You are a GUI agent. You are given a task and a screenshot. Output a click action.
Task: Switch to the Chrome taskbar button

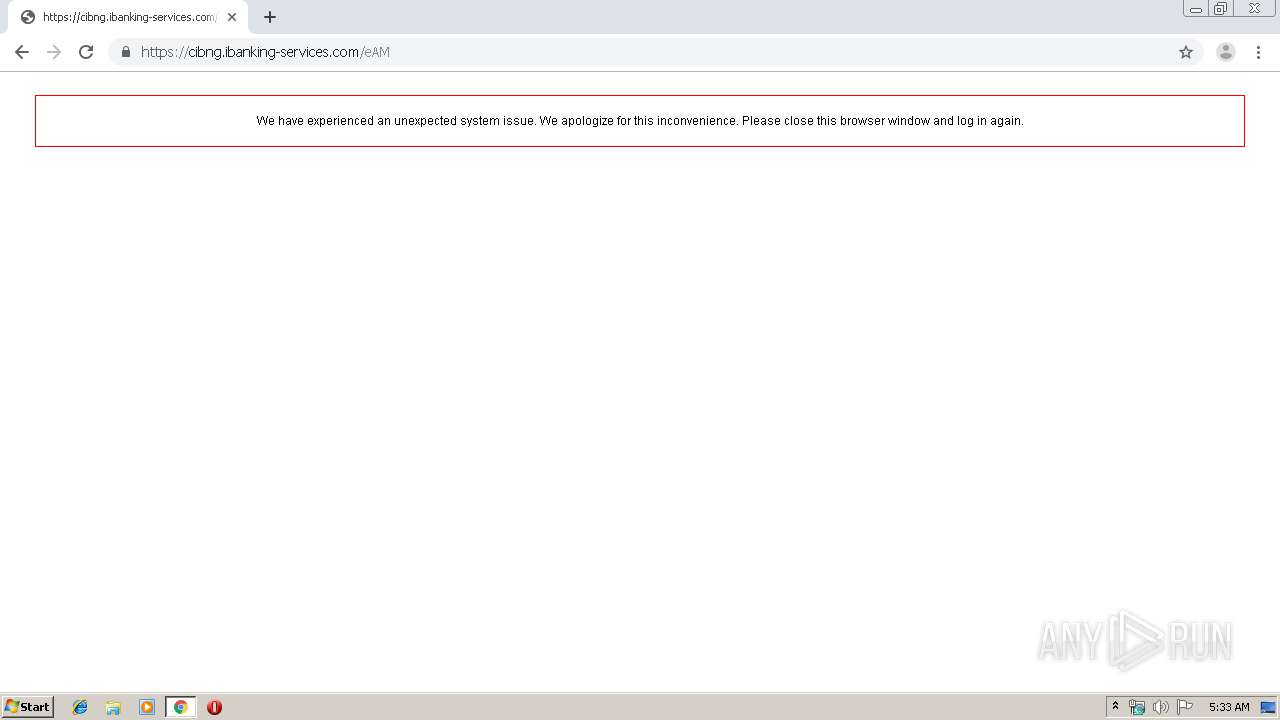tap(180, 707)
